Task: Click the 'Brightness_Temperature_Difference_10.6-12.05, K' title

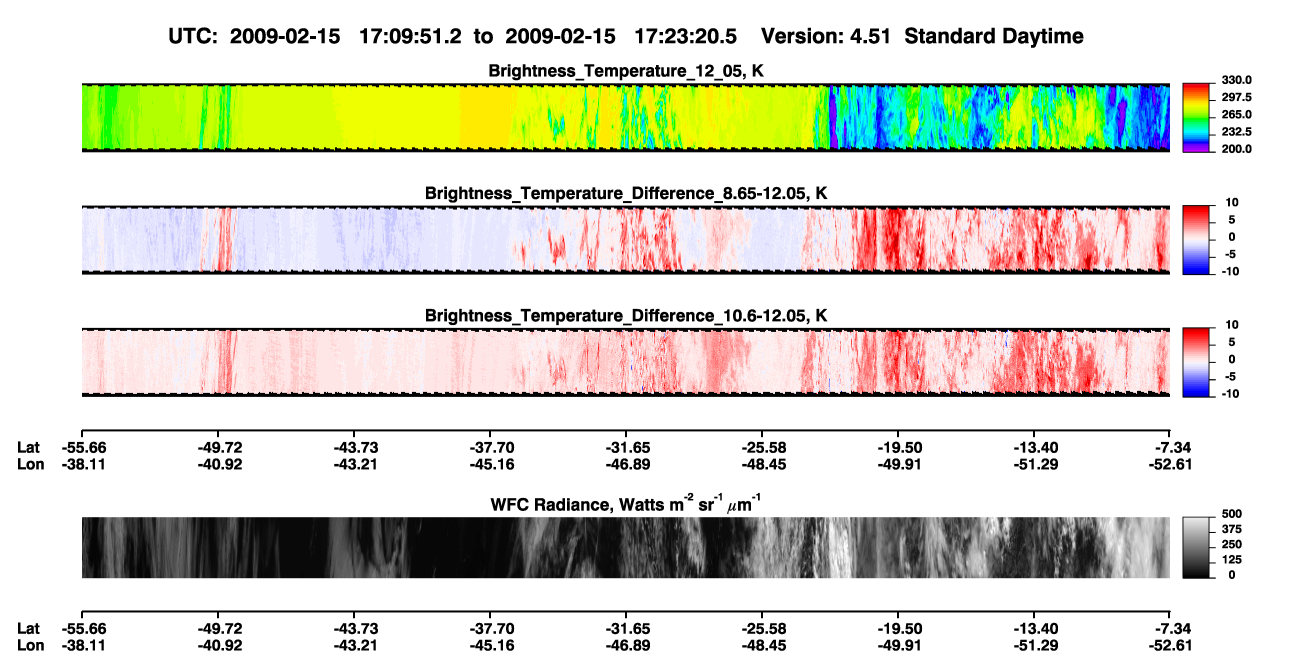Action: (626, 315)
